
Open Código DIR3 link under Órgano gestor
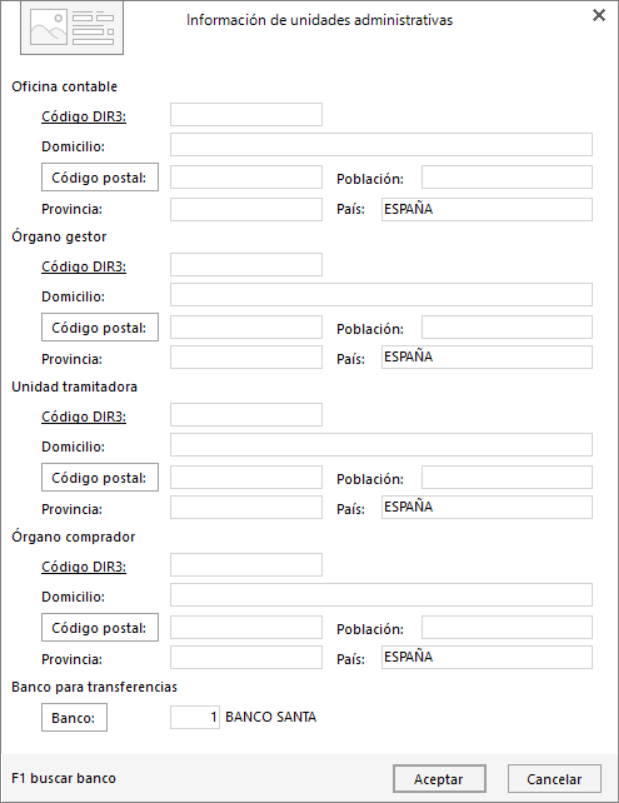pyautogui.click(x=83, y=267)
